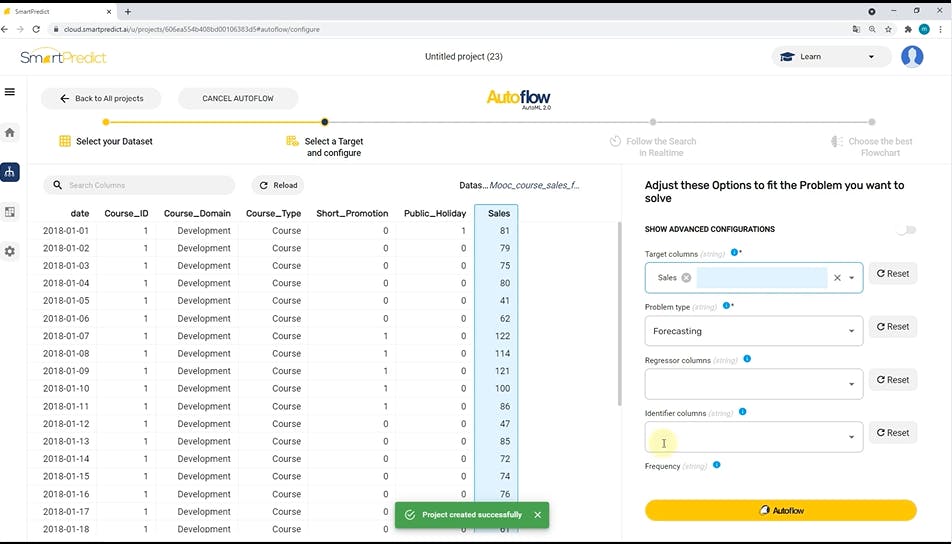Select the Course_Domain column header

tap(197, 213)
